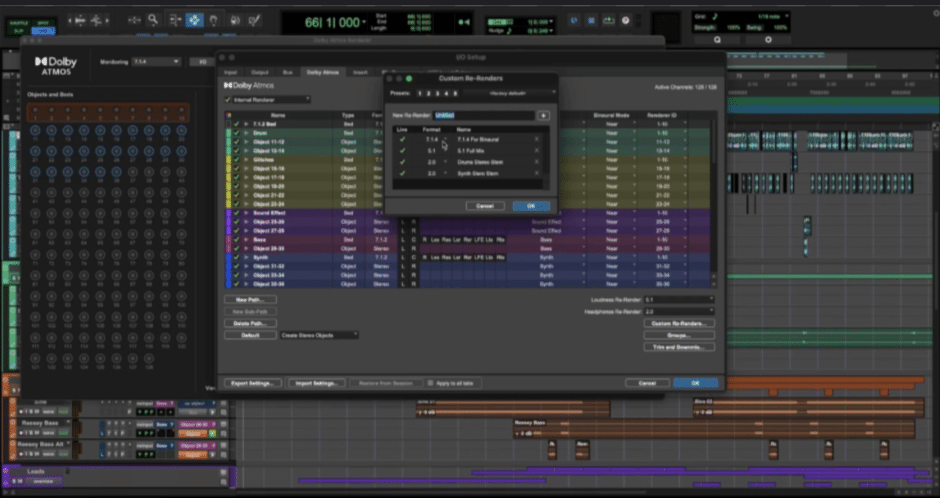Click the green color strip of Drum path
The image size is (940, 498).
coord(228,133)
